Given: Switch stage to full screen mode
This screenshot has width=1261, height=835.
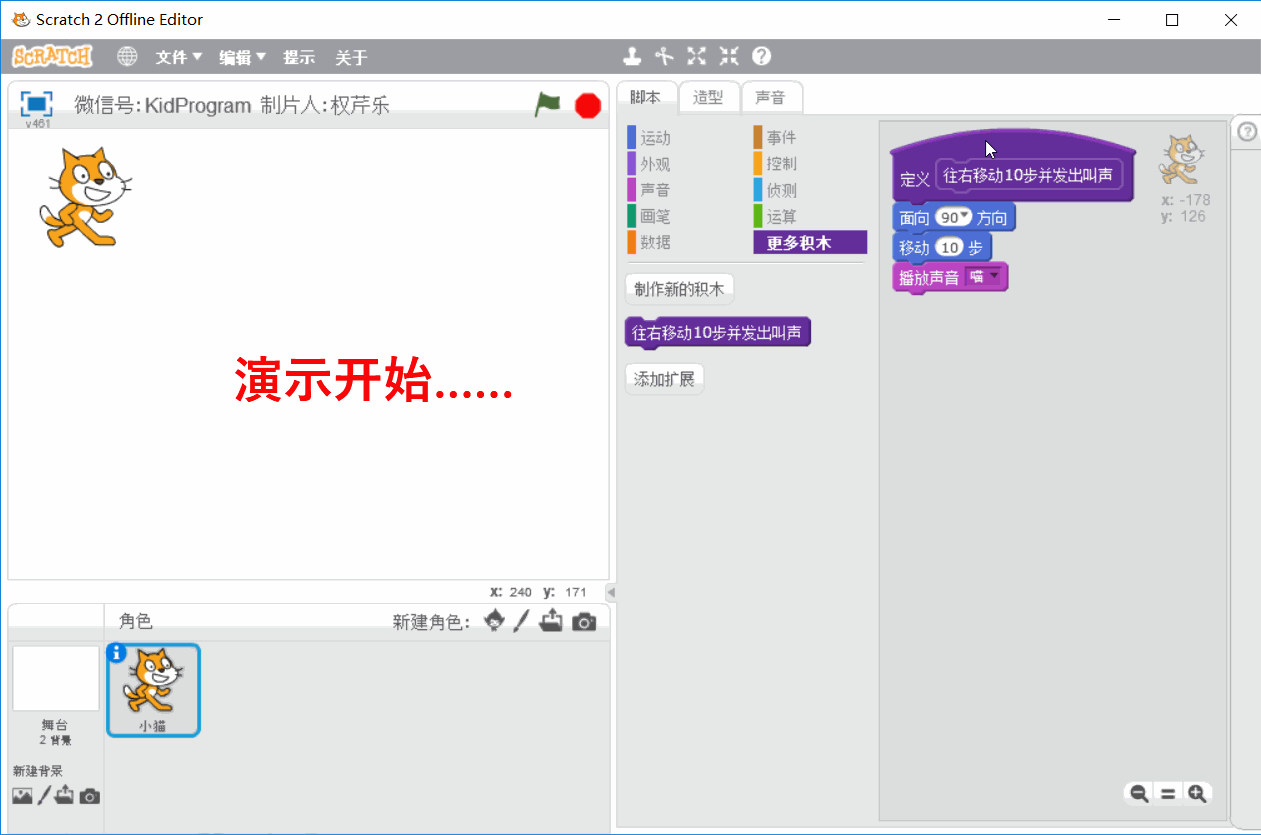Looking at the screenshot, I should 36,104.
